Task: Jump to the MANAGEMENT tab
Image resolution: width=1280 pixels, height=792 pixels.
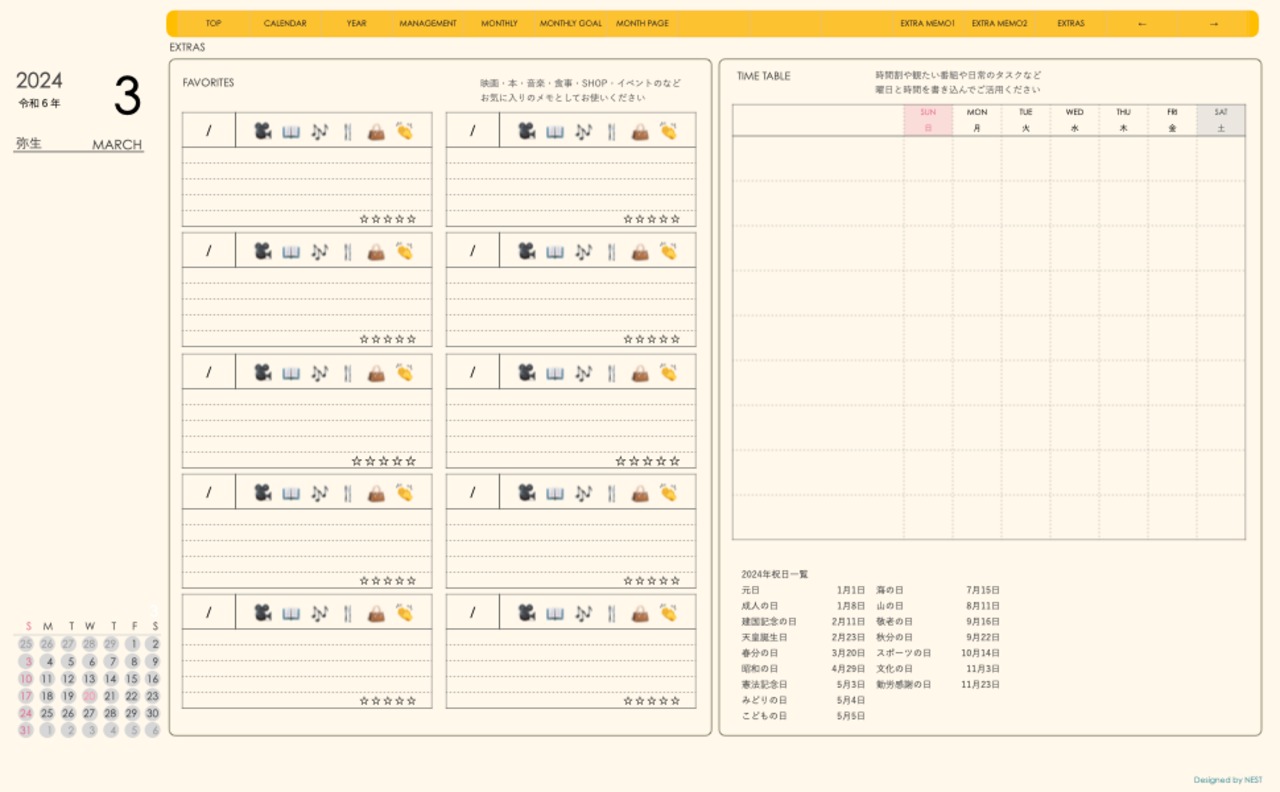Action: click(x=428, y=24)
